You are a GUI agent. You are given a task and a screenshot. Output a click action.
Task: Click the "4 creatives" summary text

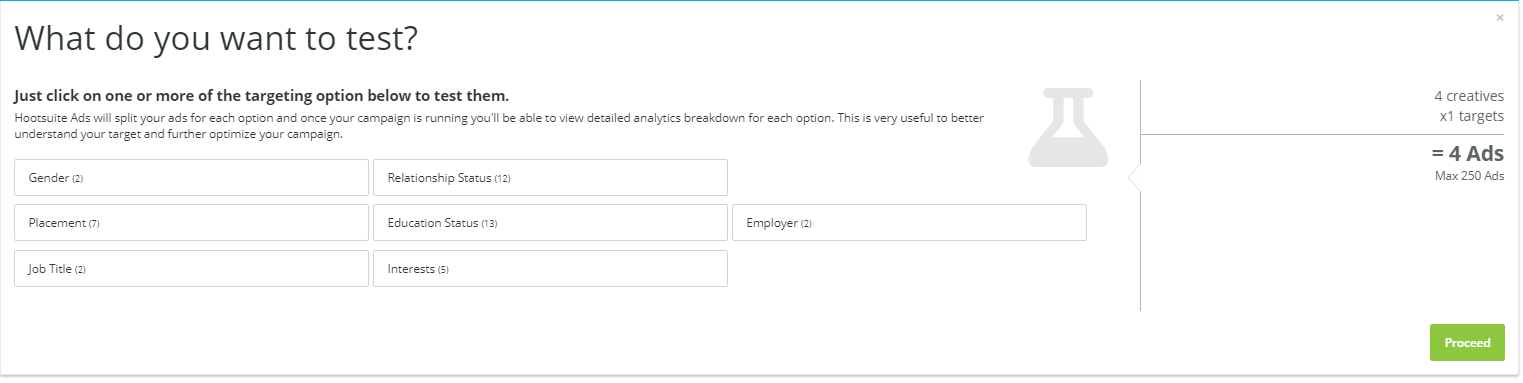1469,96
